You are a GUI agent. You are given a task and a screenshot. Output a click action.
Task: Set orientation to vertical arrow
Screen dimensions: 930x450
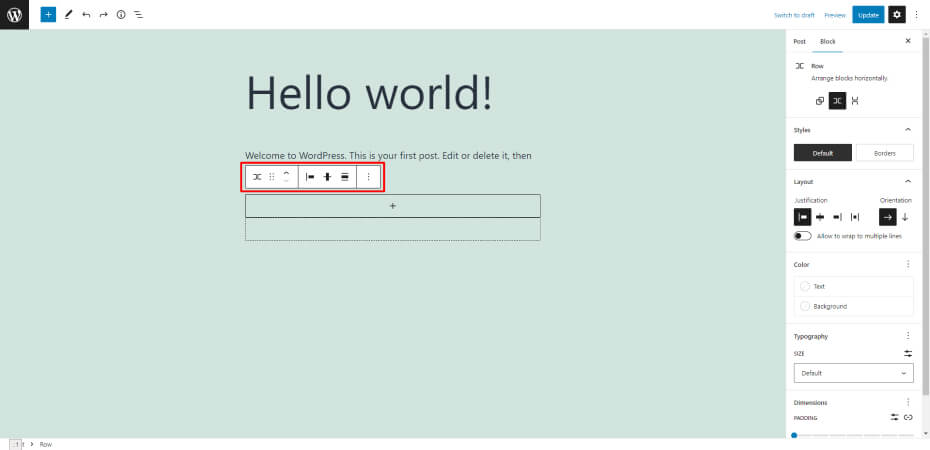[x=905, y=217]
